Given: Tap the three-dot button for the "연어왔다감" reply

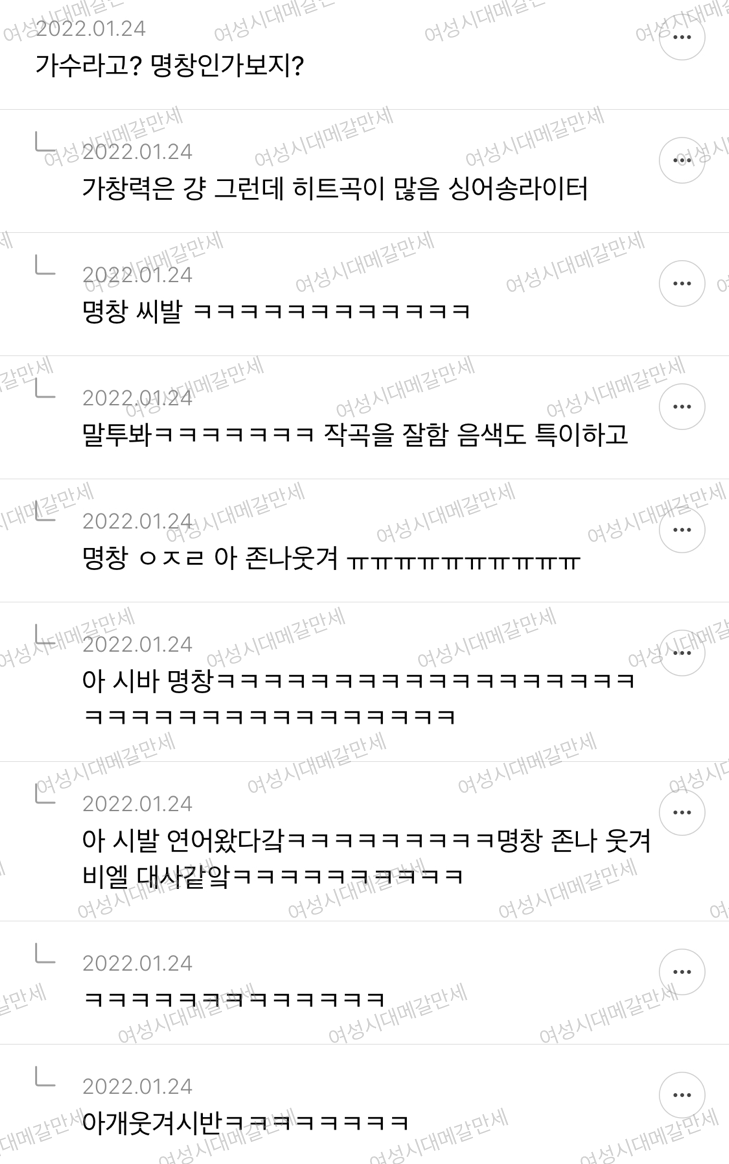Looking at the screenshot, I should click(x=681, y=813).
